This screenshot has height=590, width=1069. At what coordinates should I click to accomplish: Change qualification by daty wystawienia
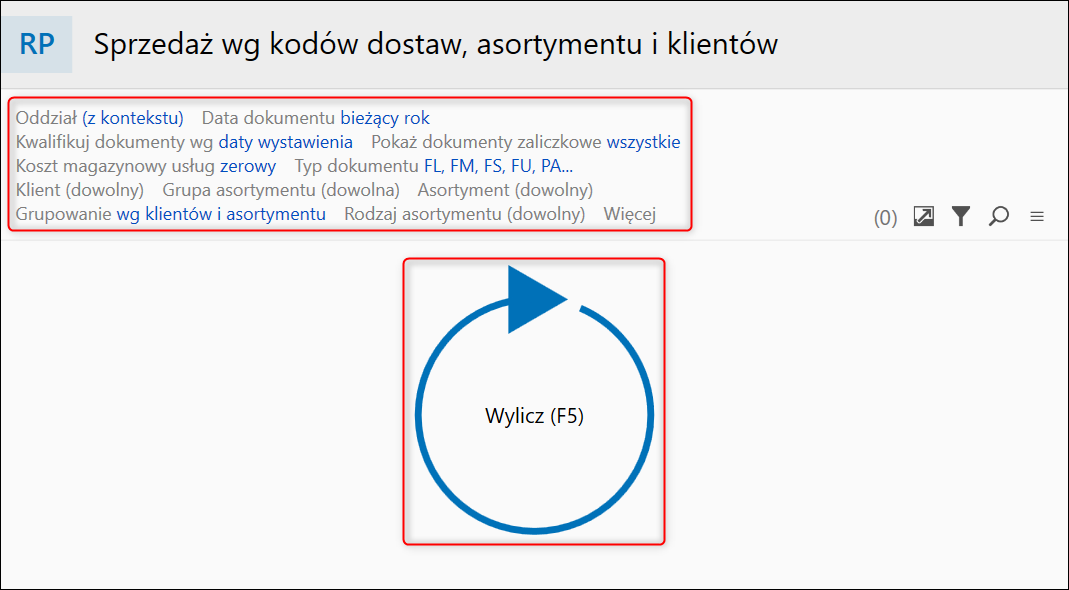pos(286,142)
